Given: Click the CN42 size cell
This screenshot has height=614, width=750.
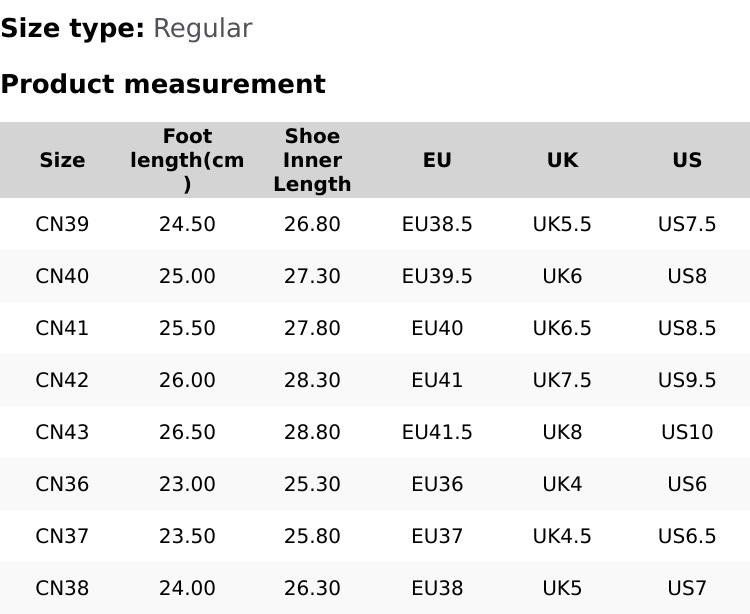Looking at the screenshot, I should (x=62, y=380).
